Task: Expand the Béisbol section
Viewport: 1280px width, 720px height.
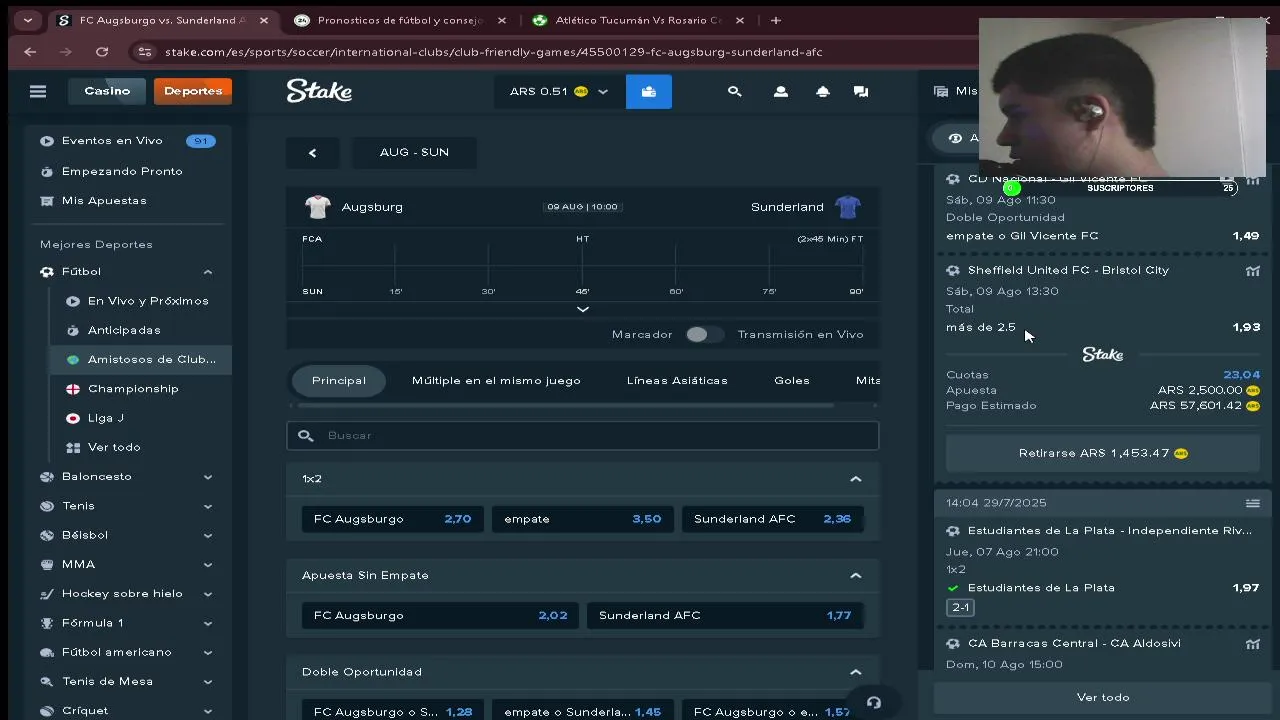Action: (208, 535)
